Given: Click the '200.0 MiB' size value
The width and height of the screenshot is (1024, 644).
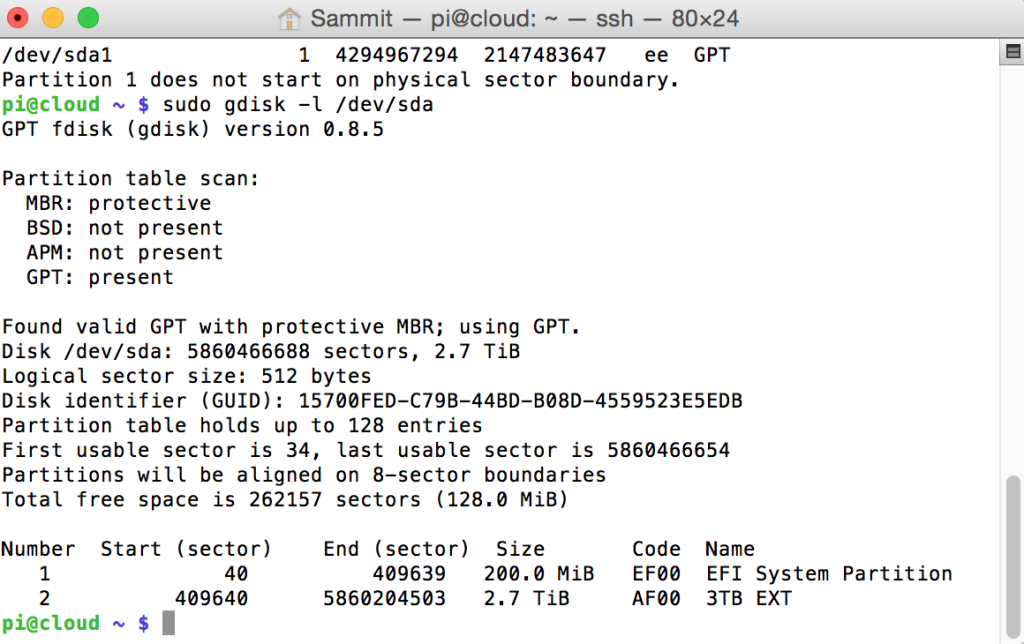Looking at the screenshot, I should (x=539, y=573).
